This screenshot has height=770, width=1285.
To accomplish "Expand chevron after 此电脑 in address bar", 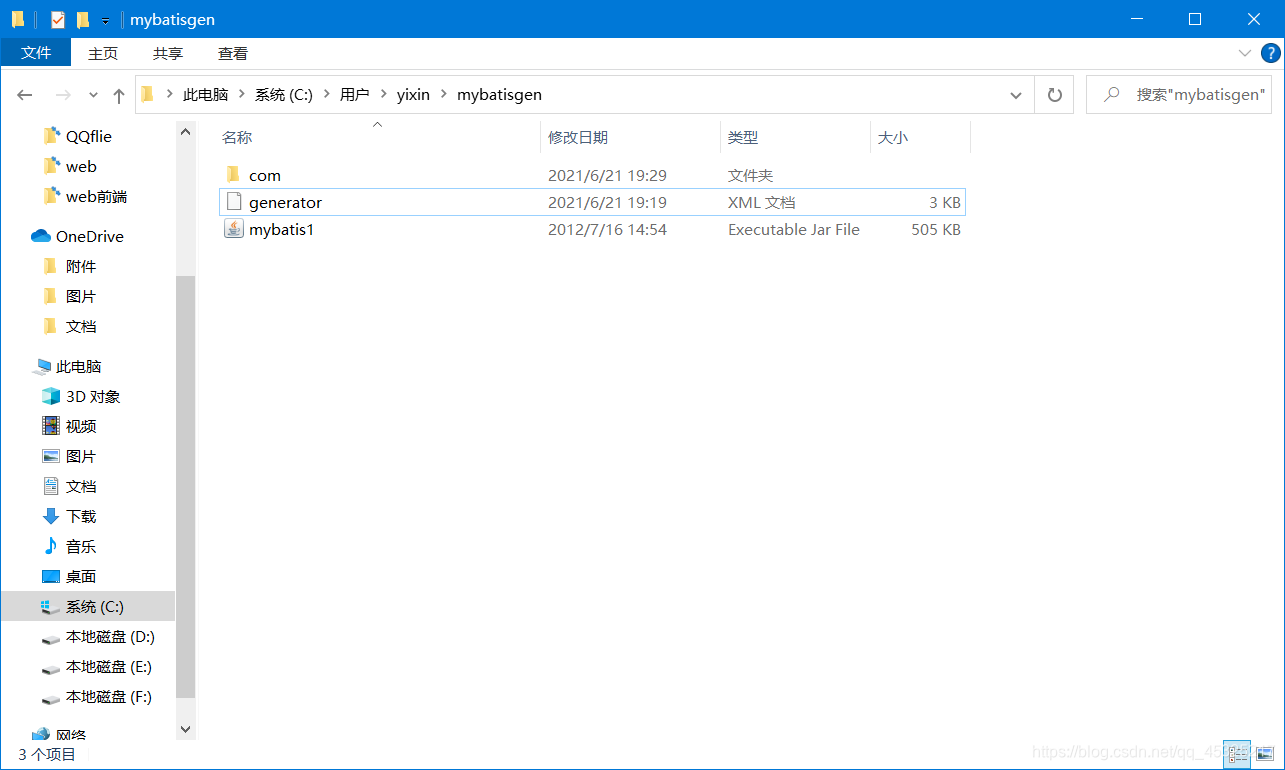I will coord(241,95).
